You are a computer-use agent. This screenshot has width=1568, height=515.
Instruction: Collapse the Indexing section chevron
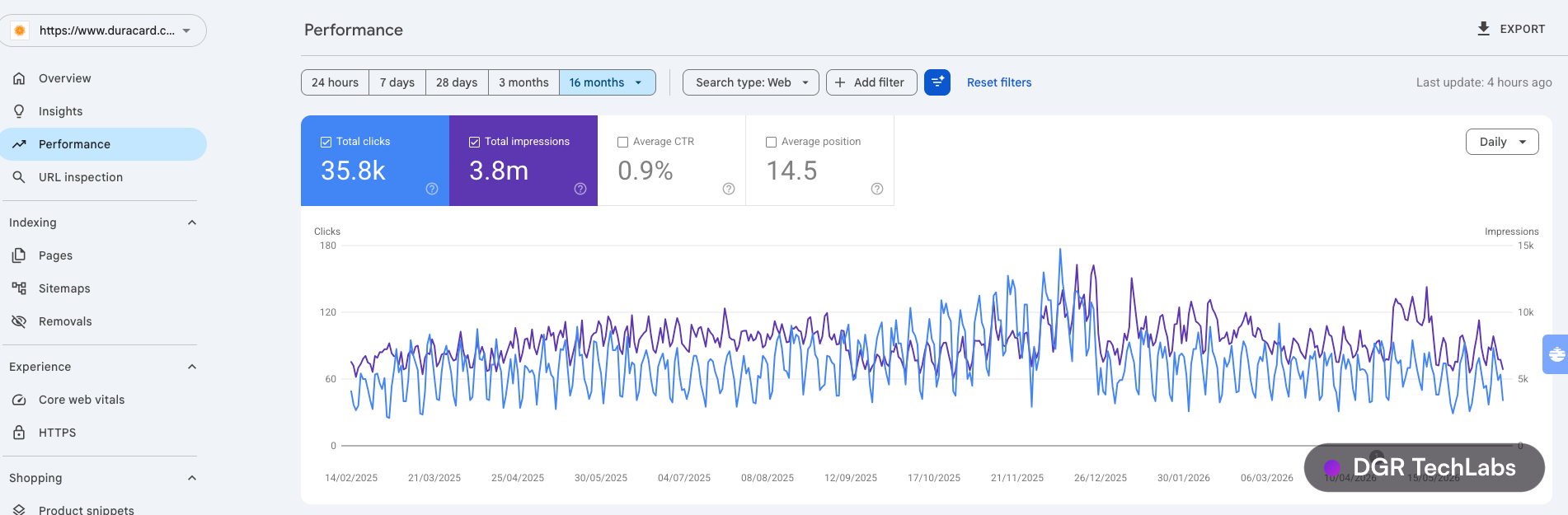(192, 222)
